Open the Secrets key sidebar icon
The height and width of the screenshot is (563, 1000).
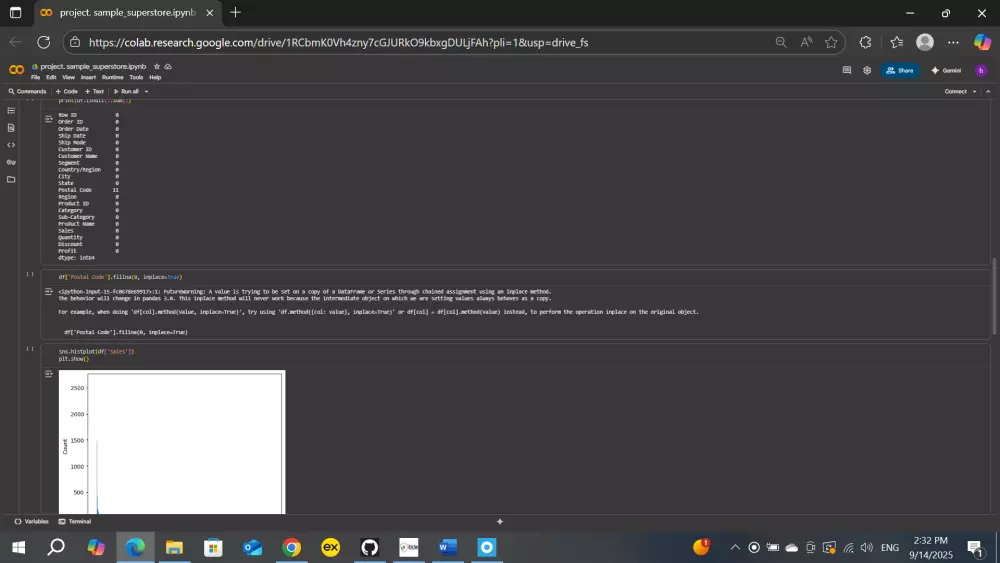coord(11,163)
